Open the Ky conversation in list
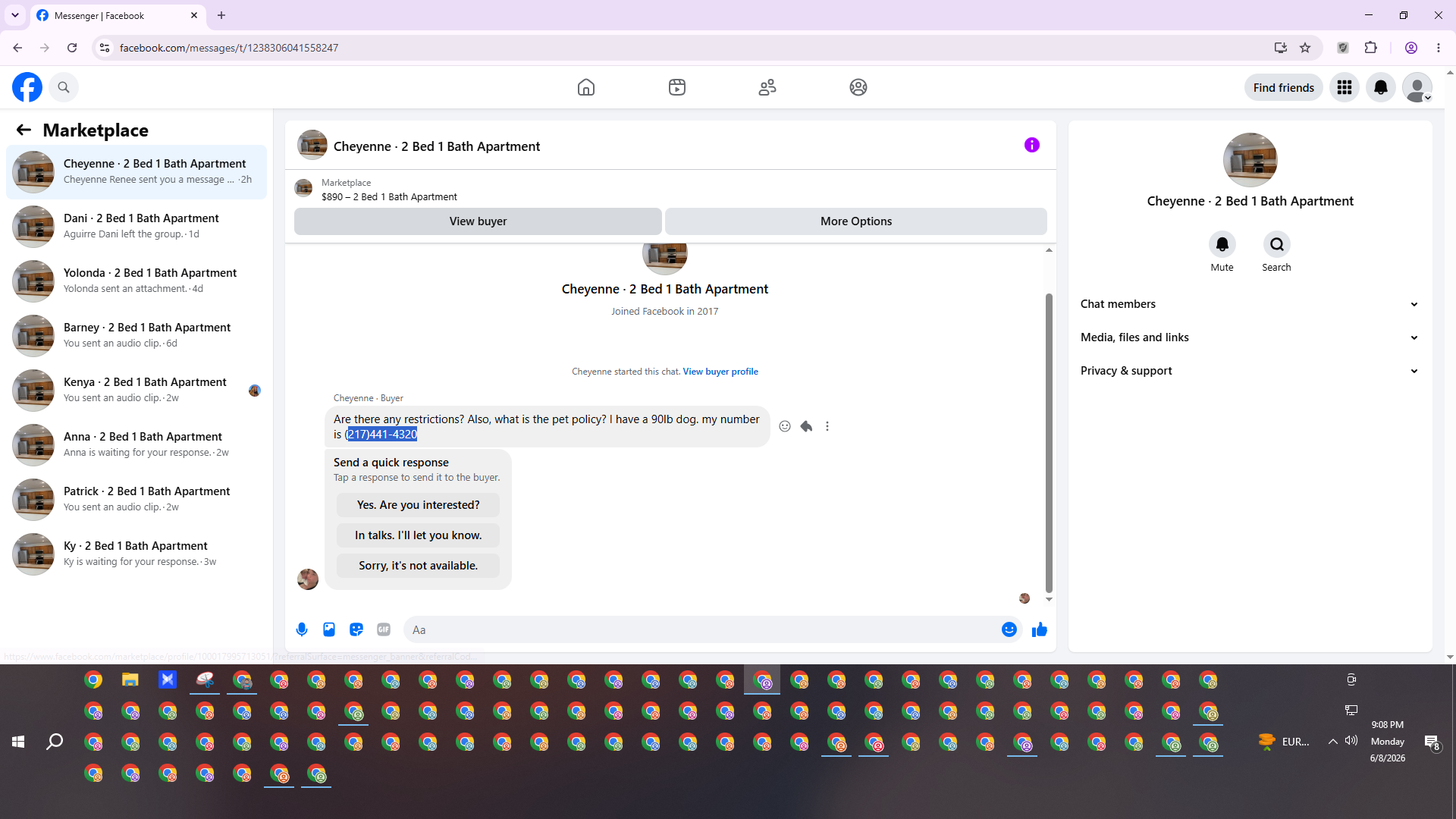The image size is (1456, 819). click(136, 554)
